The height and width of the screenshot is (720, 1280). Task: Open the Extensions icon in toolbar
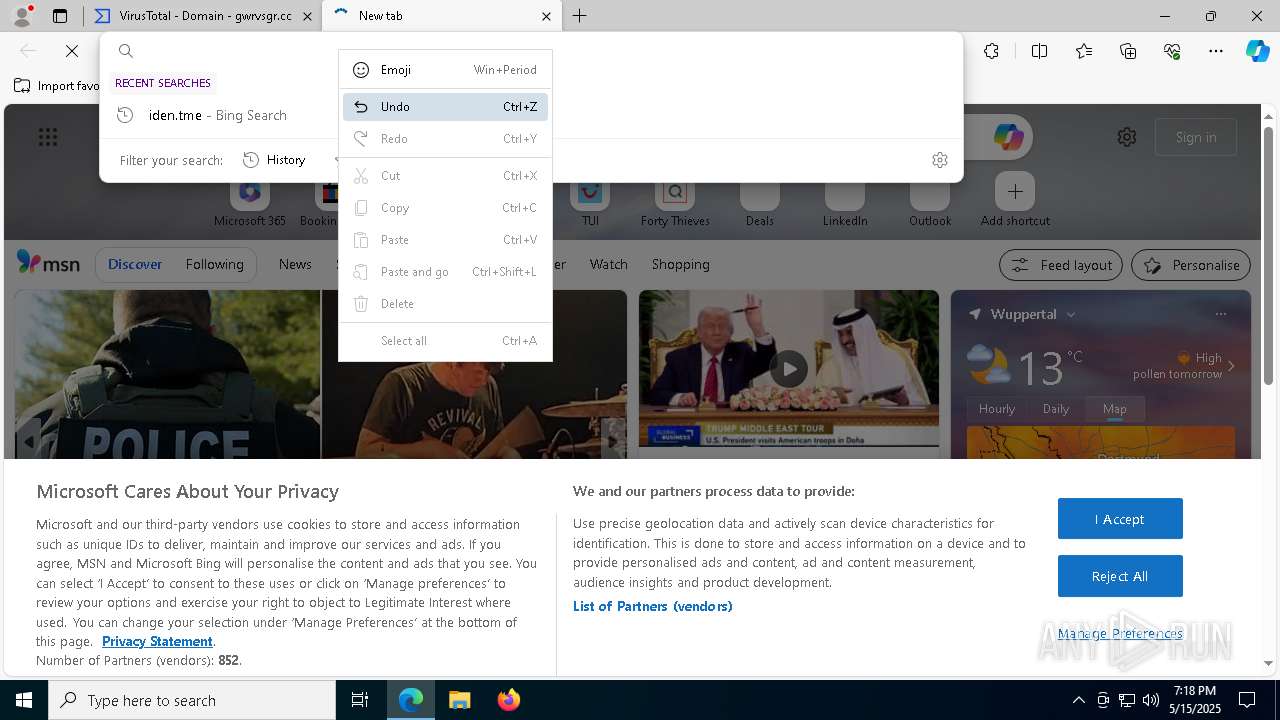[991, 51]
